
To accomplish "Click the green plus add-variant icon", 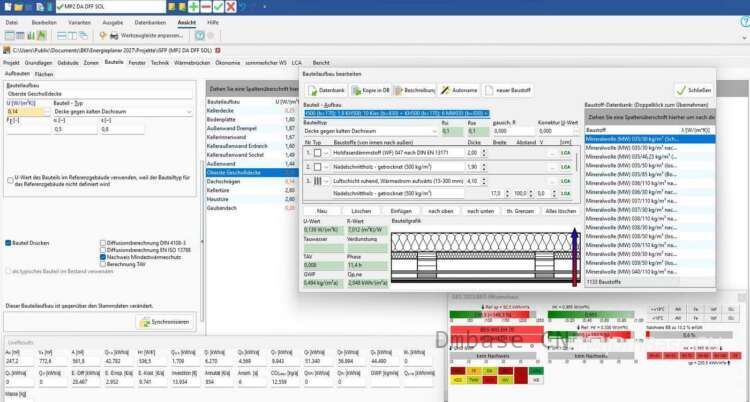I will pyautogui.click(x=193, y=7).
